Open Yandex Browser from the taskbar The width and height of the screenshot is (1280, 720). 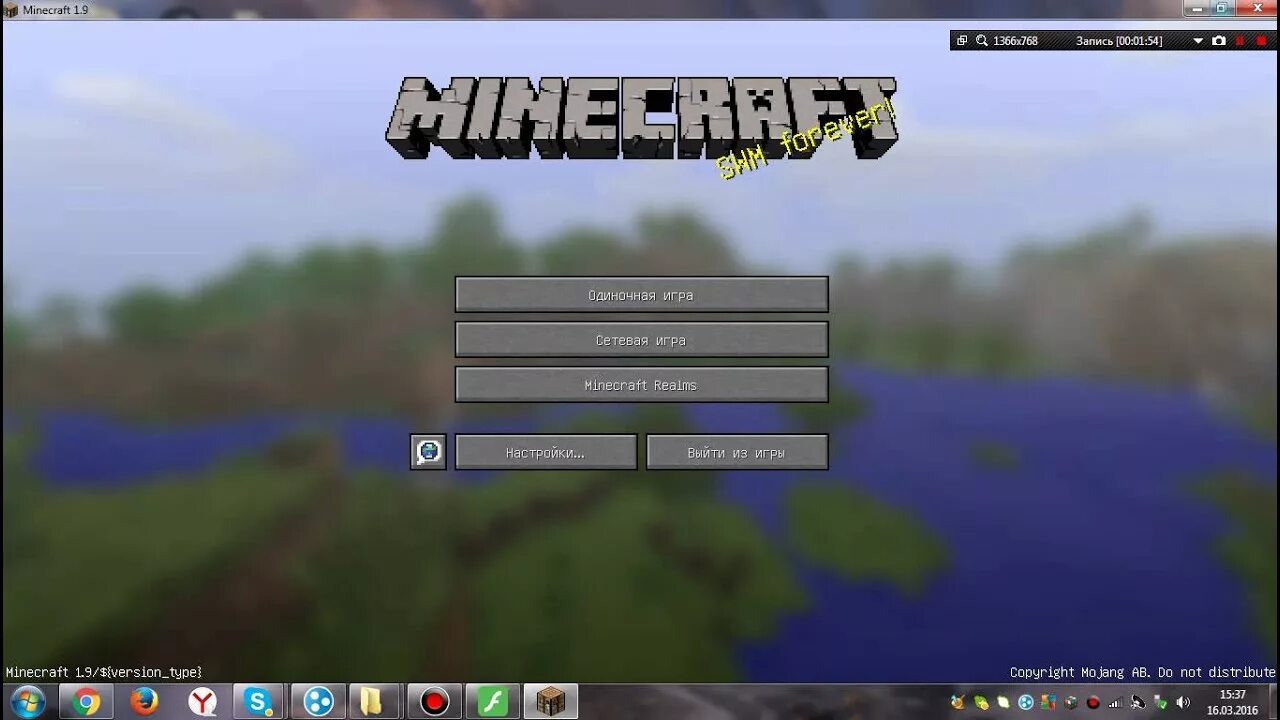click(202, 702)
